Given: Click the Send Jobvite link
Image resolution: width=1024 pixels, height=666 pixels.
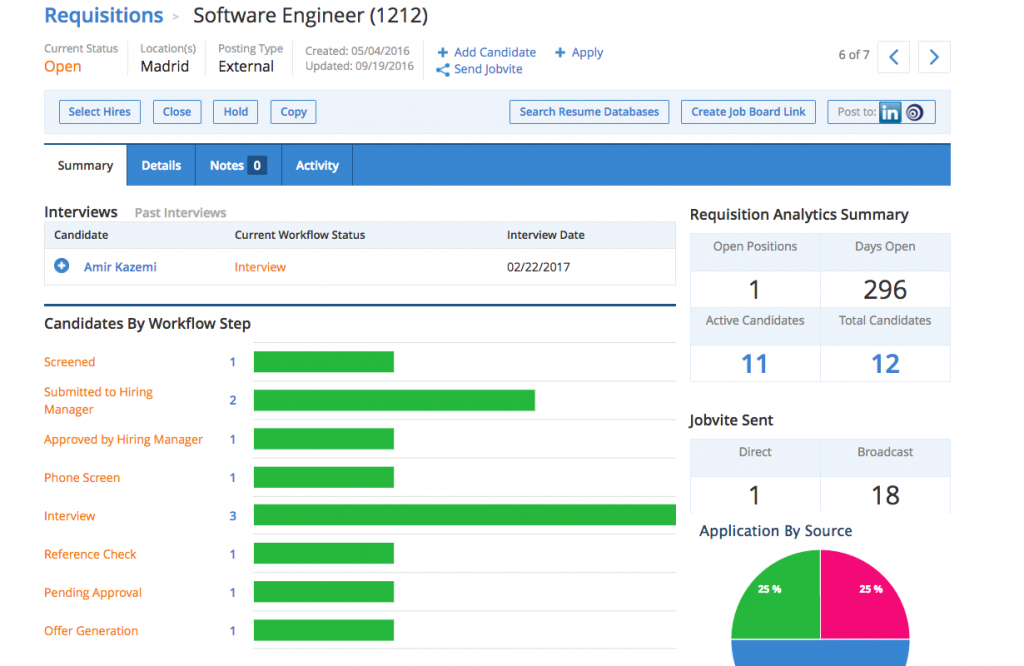Looking at the screenshot, I should [488, 69].
